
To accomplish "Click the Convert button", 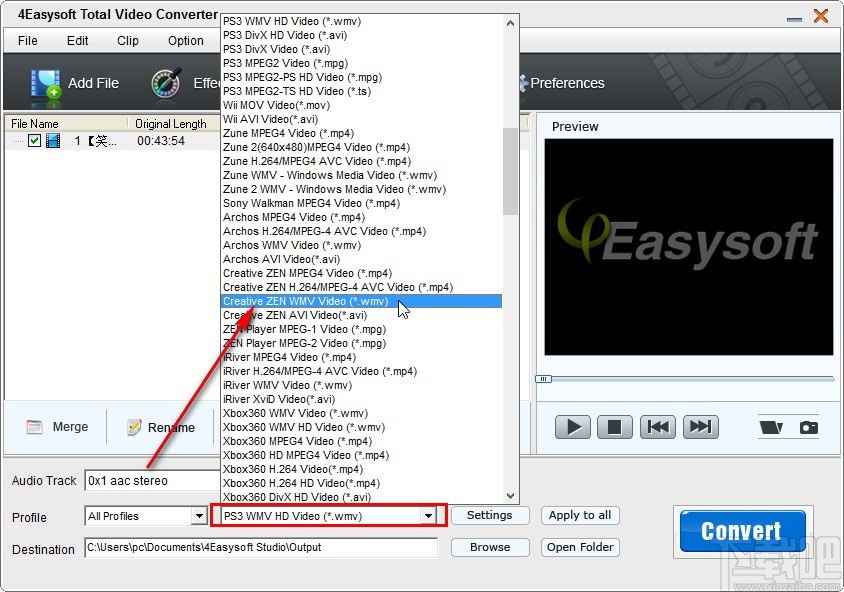I will 741,530.
